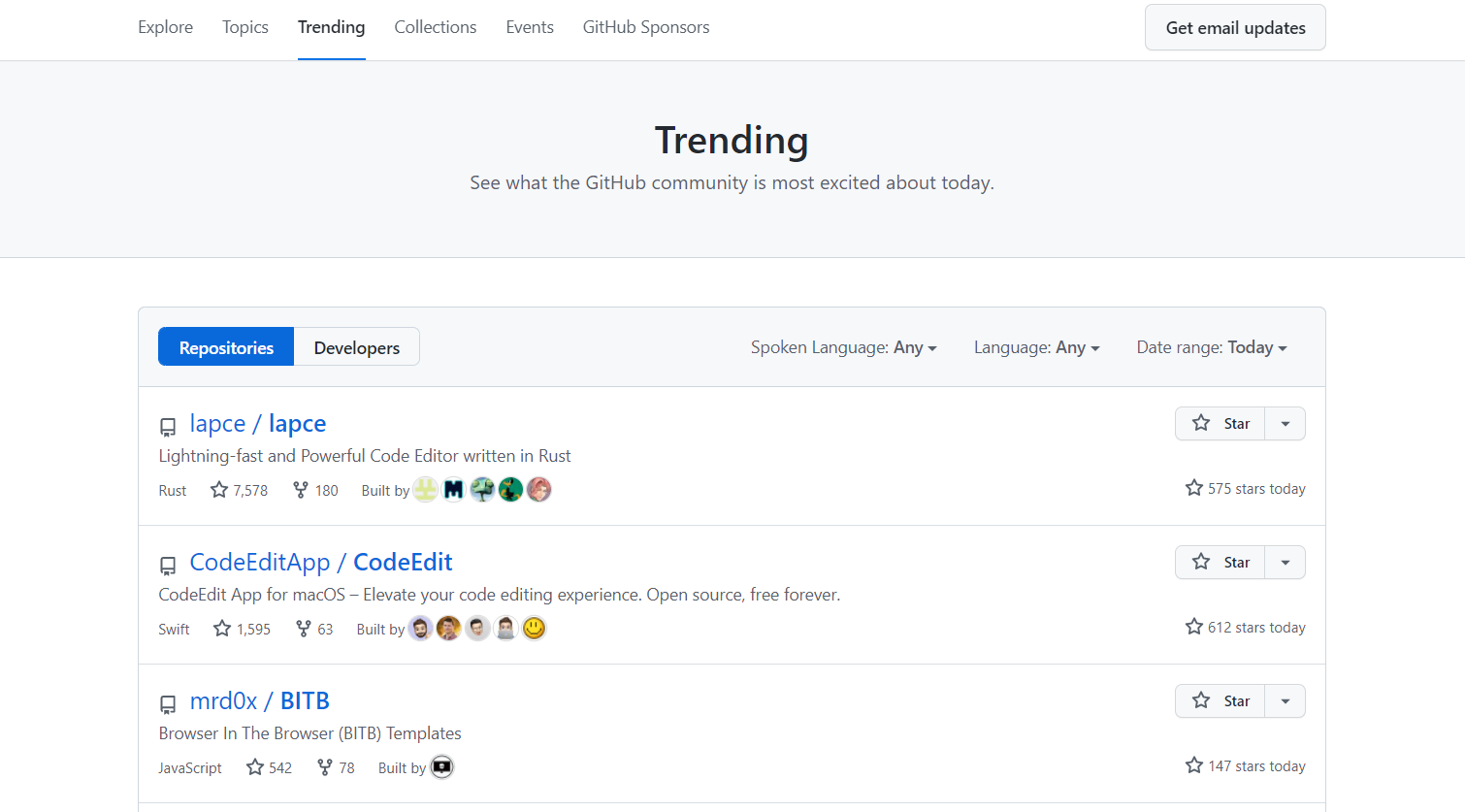The width and height of the screenshot is (1465, 812).
Task: Go to the Collections tab
Action: pyautogui.click(x=435, y=27)
